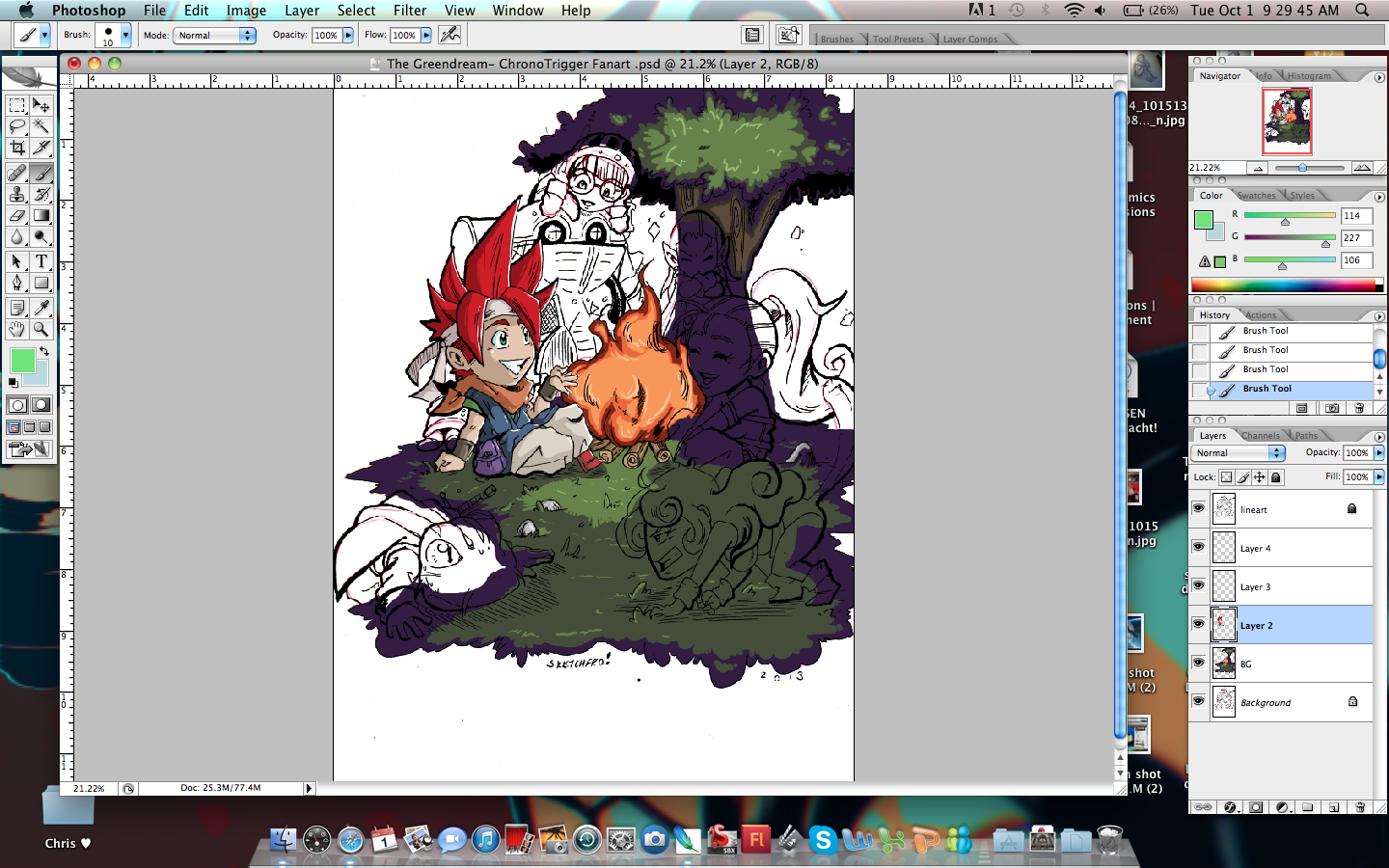This screenshot has width=1389, height=868.
Task: Select the Clone Stamp tool
Action: tap(17, 194)
